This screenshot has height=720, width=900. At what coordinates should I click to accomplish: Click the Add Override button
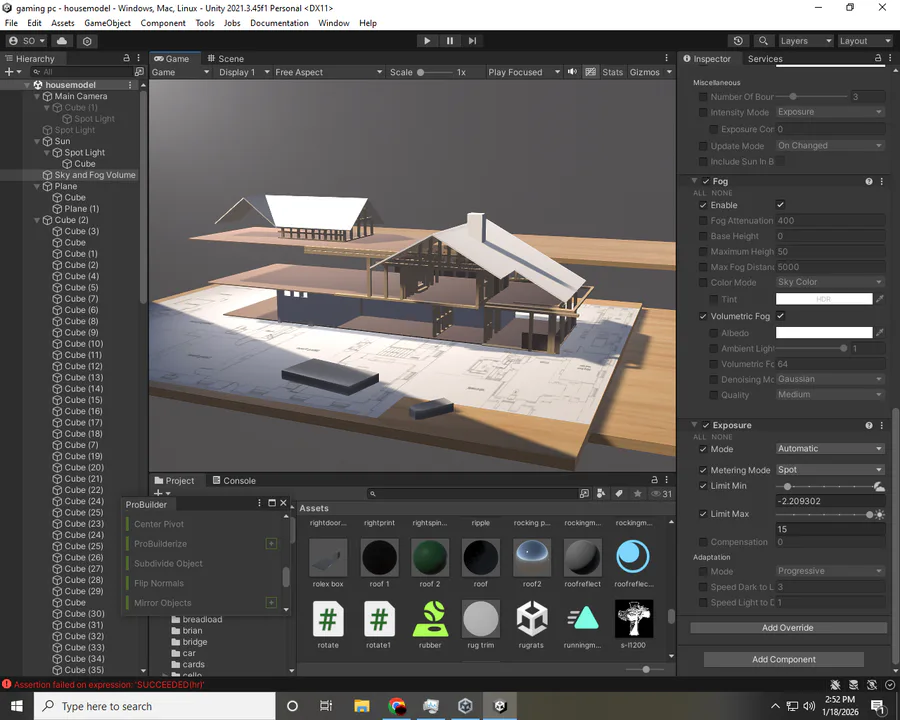[x=788, y=628]
